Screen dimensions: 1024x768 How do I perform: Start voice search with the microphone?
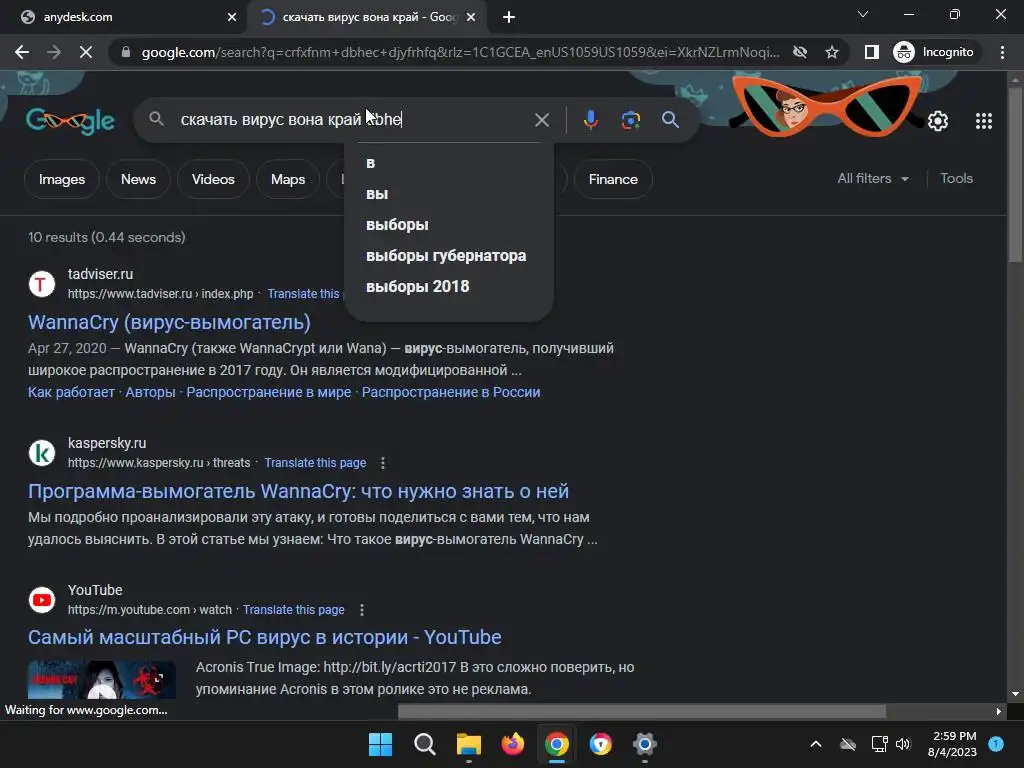(x=590, y=120)
